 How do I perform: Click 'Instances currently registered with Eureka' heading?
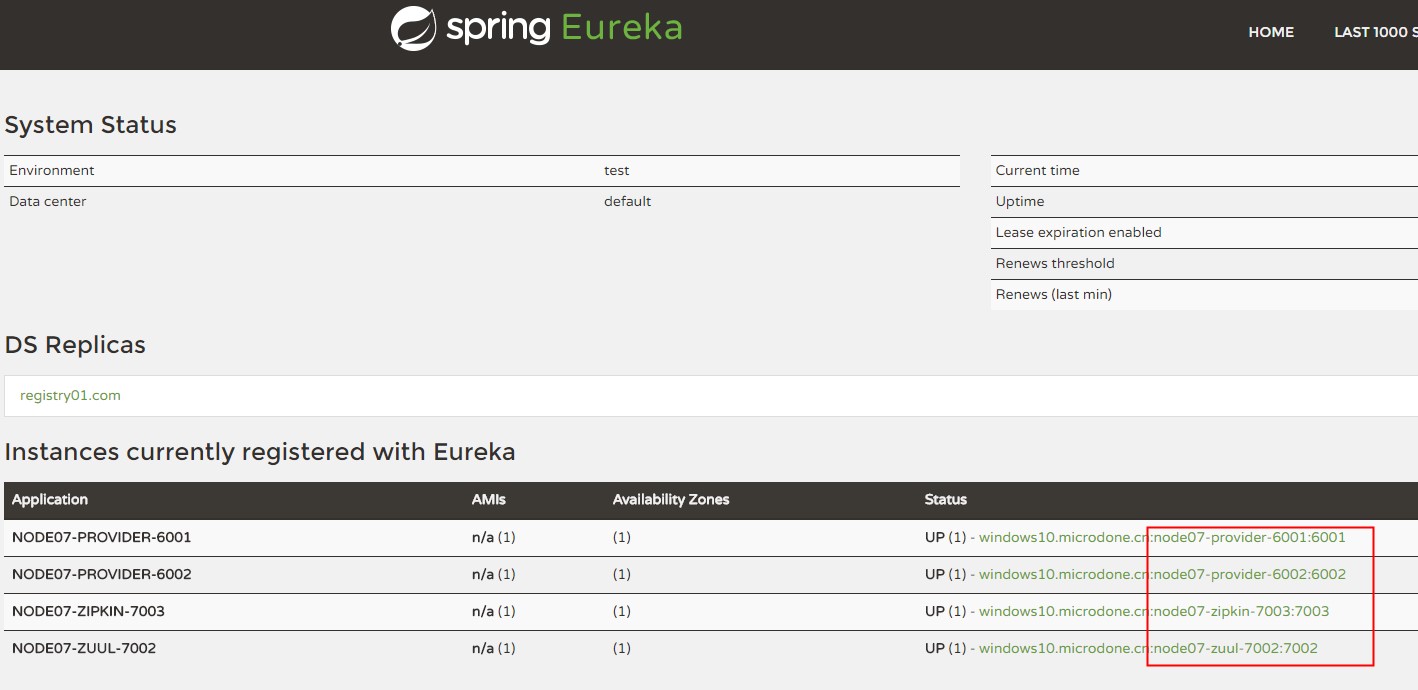pyautogui.click(x=260, y=452)
